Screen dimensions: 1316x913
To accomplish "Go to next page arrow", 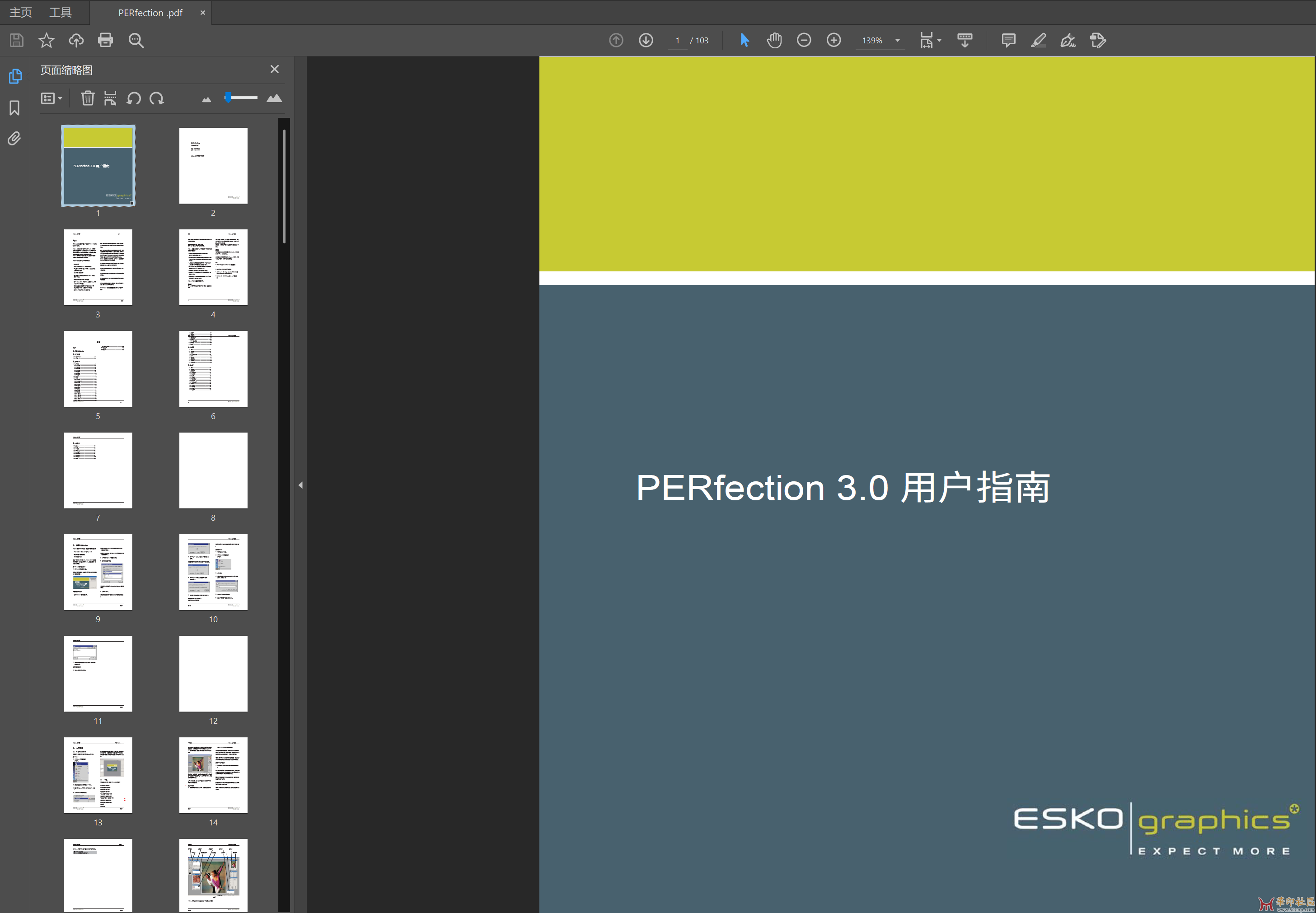I will tap(646, 40).
